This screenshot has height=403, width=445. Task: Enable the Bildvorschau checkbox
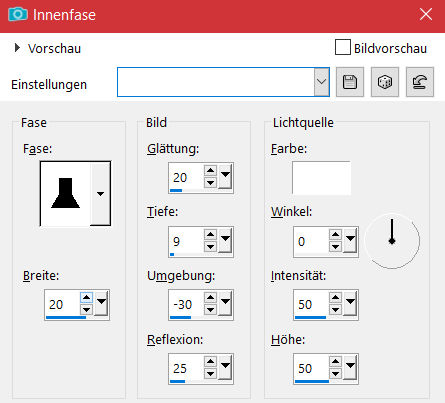pos(343,47)
